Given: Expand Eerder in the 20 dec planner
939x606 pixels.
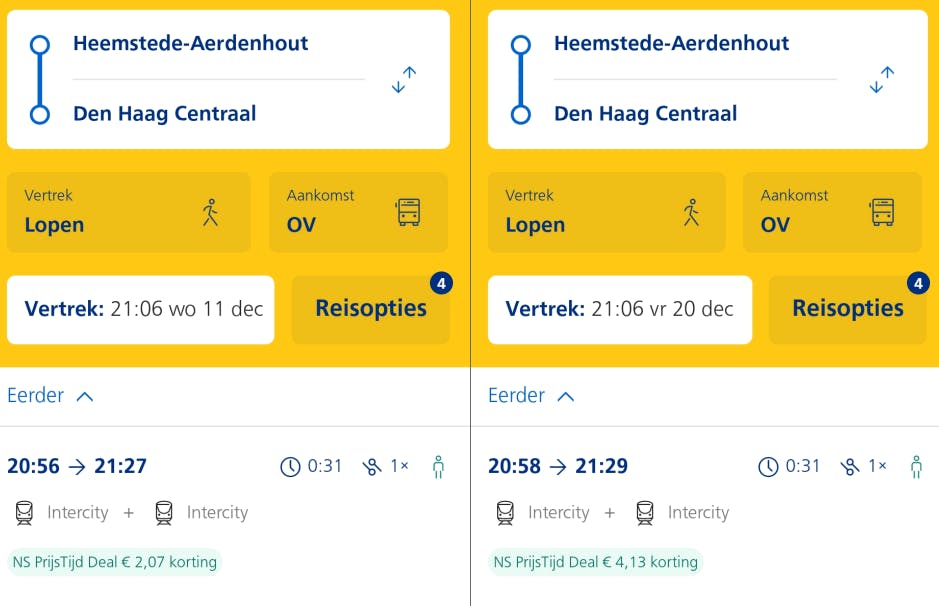Looking at the screenshot, I should click(x=531, y=396).
